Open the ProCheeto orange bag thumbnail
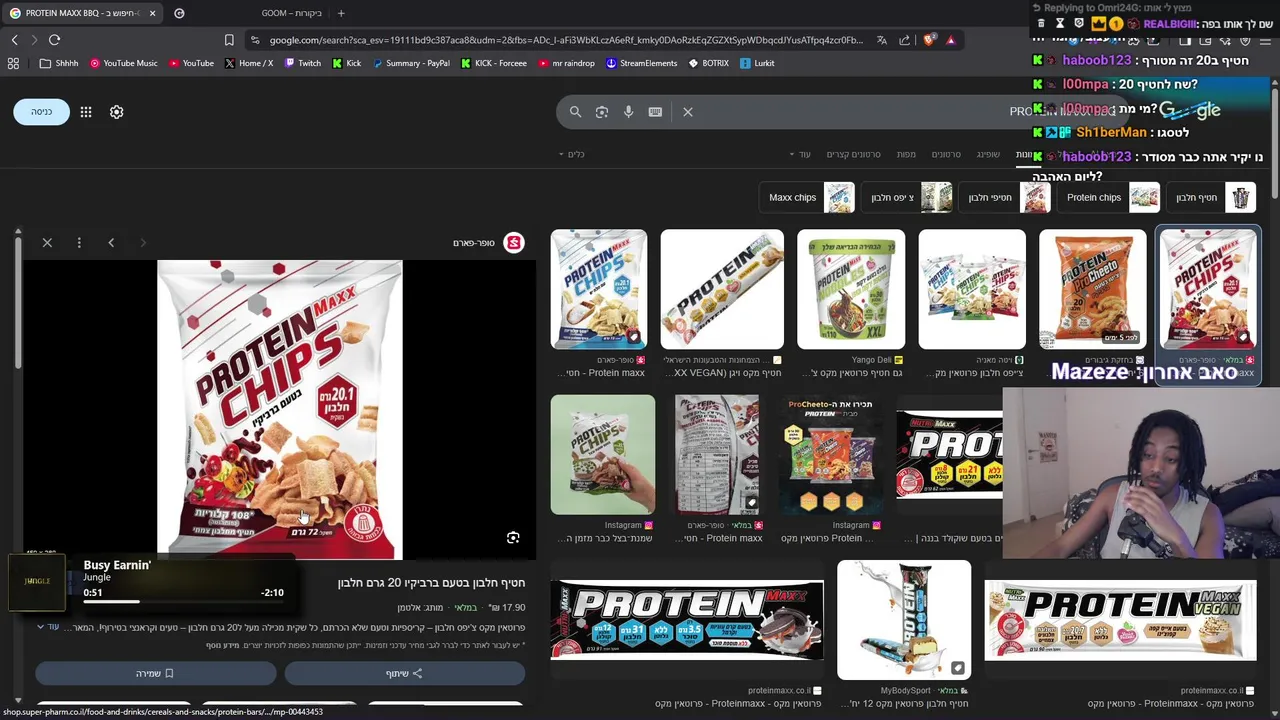Viewport: 1280px width, 720px height. (1092, 290)
